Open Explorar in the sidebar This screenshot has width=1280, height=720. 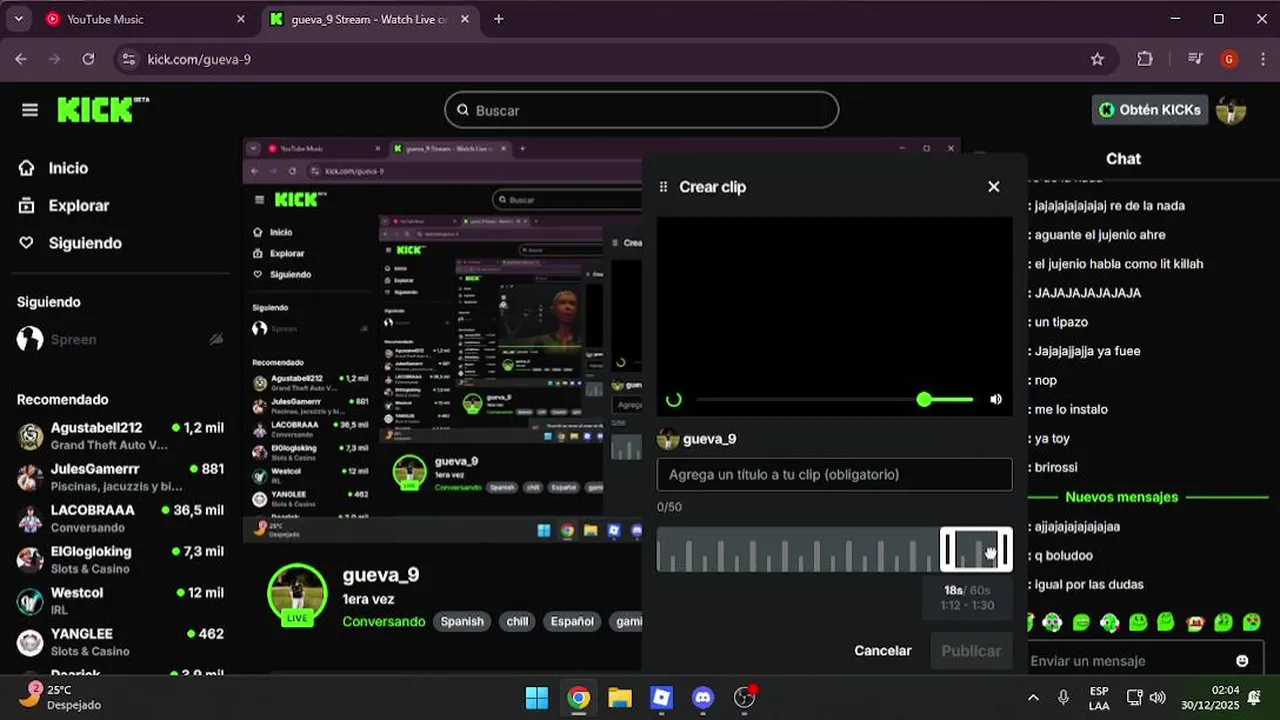[64, 205]
